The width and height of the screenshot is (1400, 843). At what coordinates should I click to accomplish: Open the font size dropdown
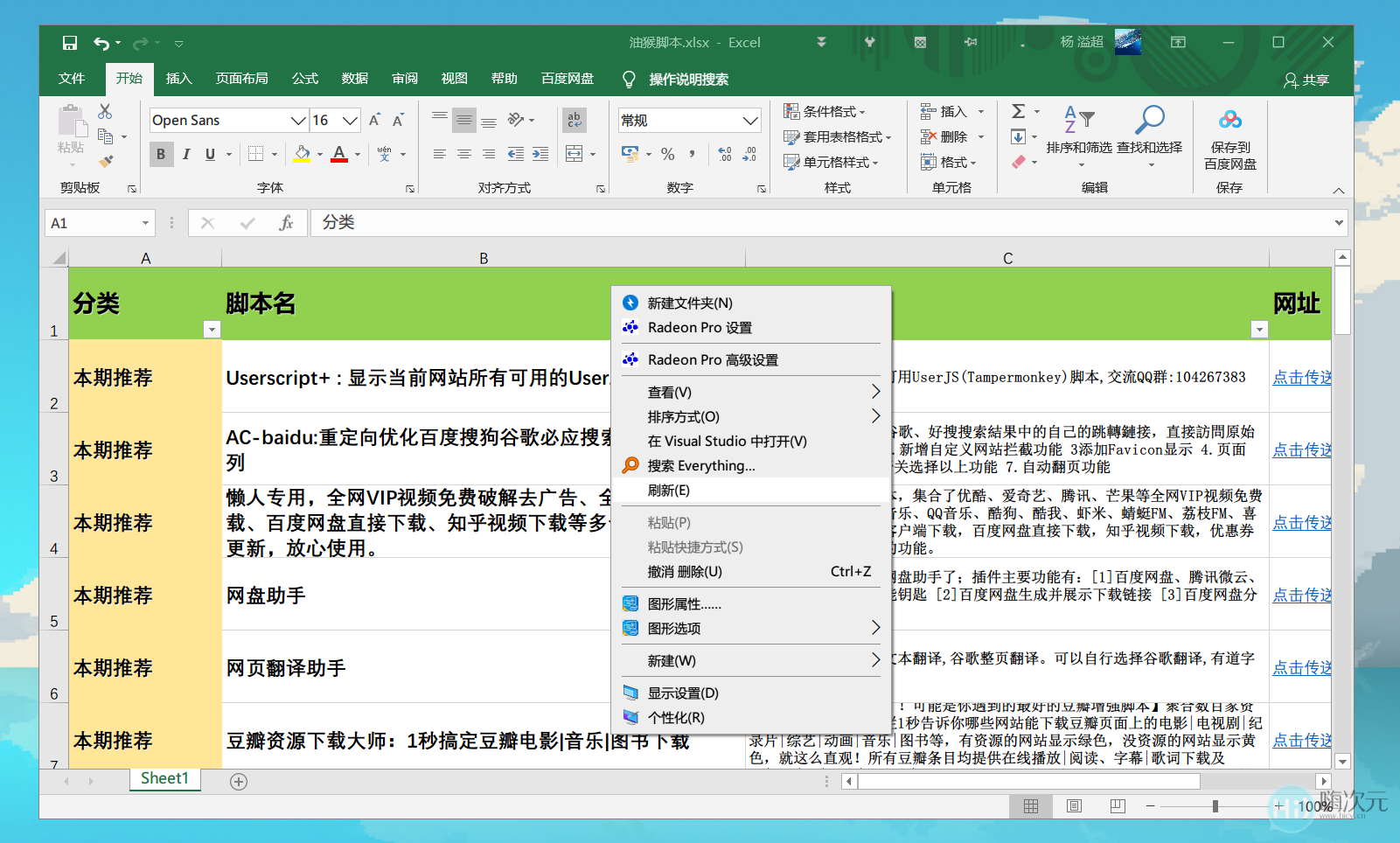(349, 120)
